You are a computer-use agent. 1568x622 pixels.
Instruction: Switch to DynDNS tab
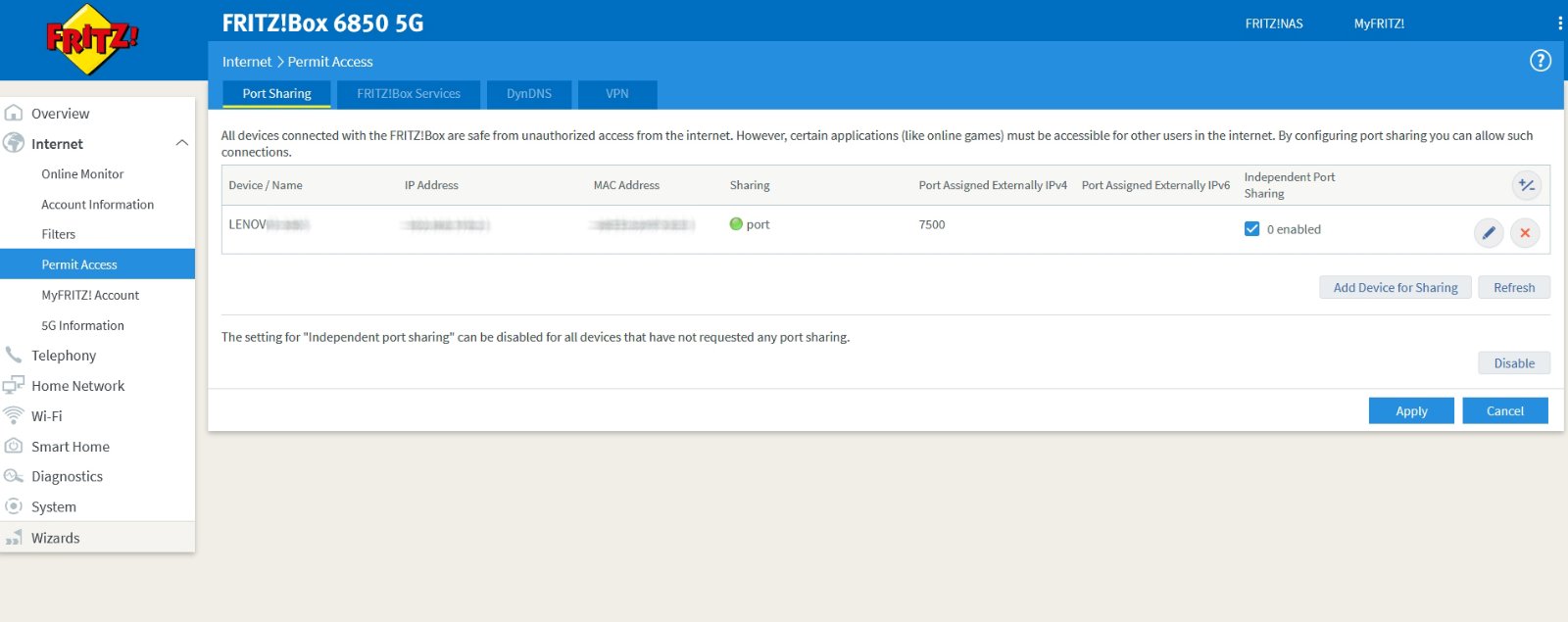(529, 94)
